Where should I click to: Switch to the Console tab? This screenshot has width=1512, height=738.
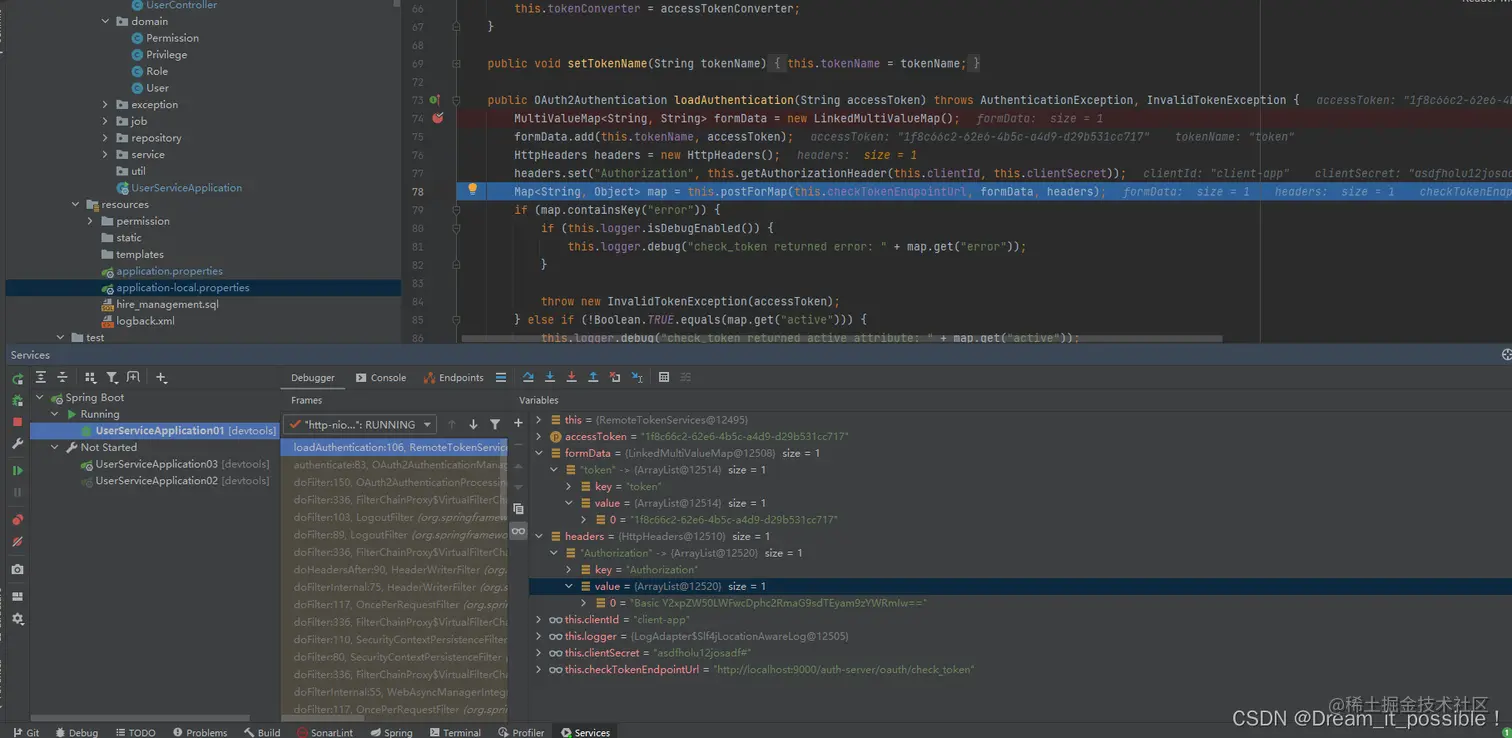pos(381,377)
